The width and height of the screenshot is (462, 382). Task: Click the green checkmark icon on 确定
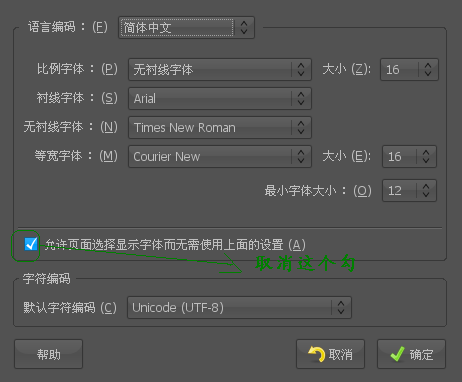[x=397, y=354]
